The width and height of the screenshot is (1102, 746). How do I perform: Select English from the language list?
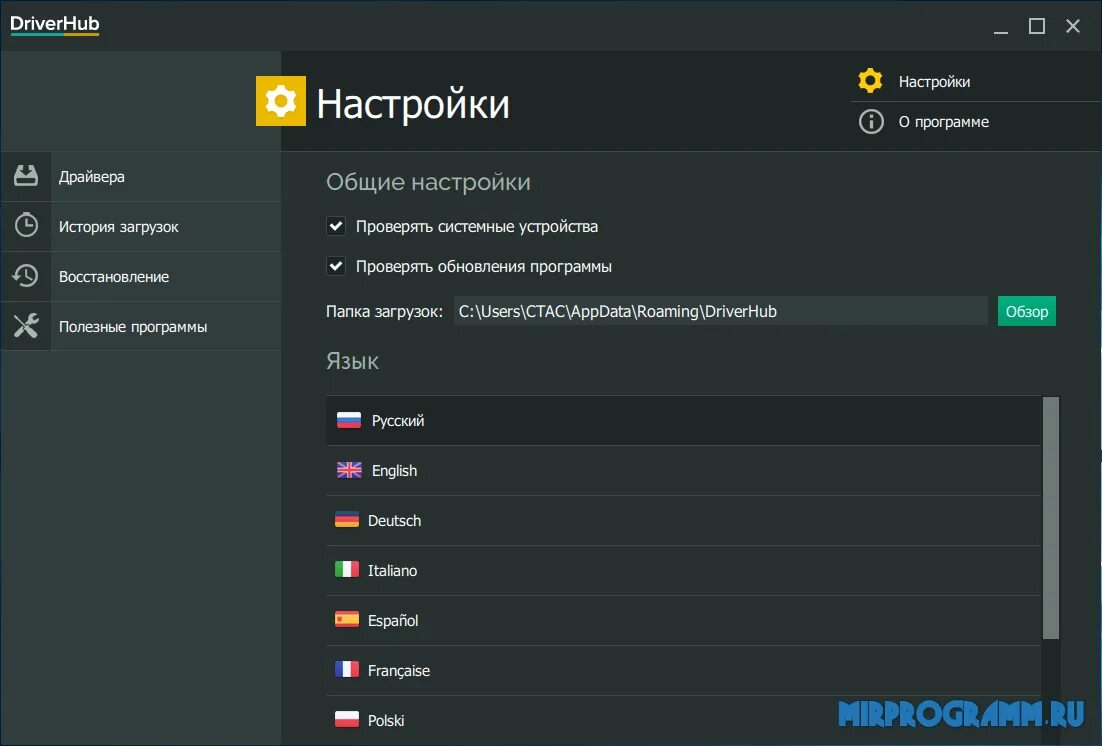(394, 470)
